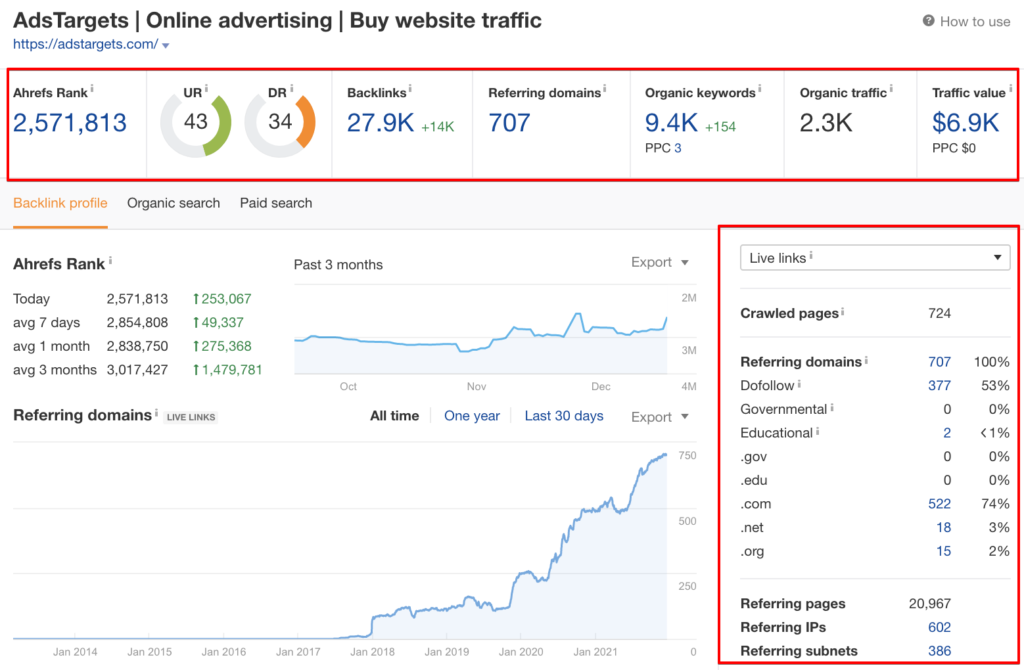Click info icon beside Referring domains in metrics bar
Screen dimensions: 1024x670
[x=605, y=88]
